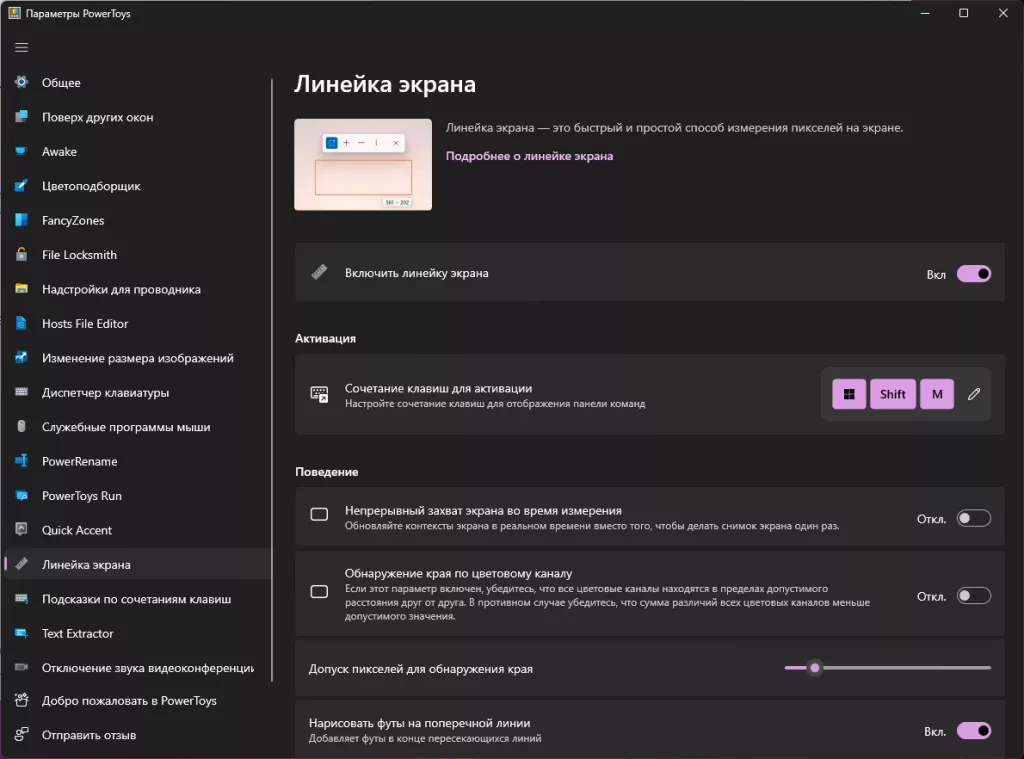
Task: Open Диспетчер клавиатуры settings
Action: coord(137,393)
